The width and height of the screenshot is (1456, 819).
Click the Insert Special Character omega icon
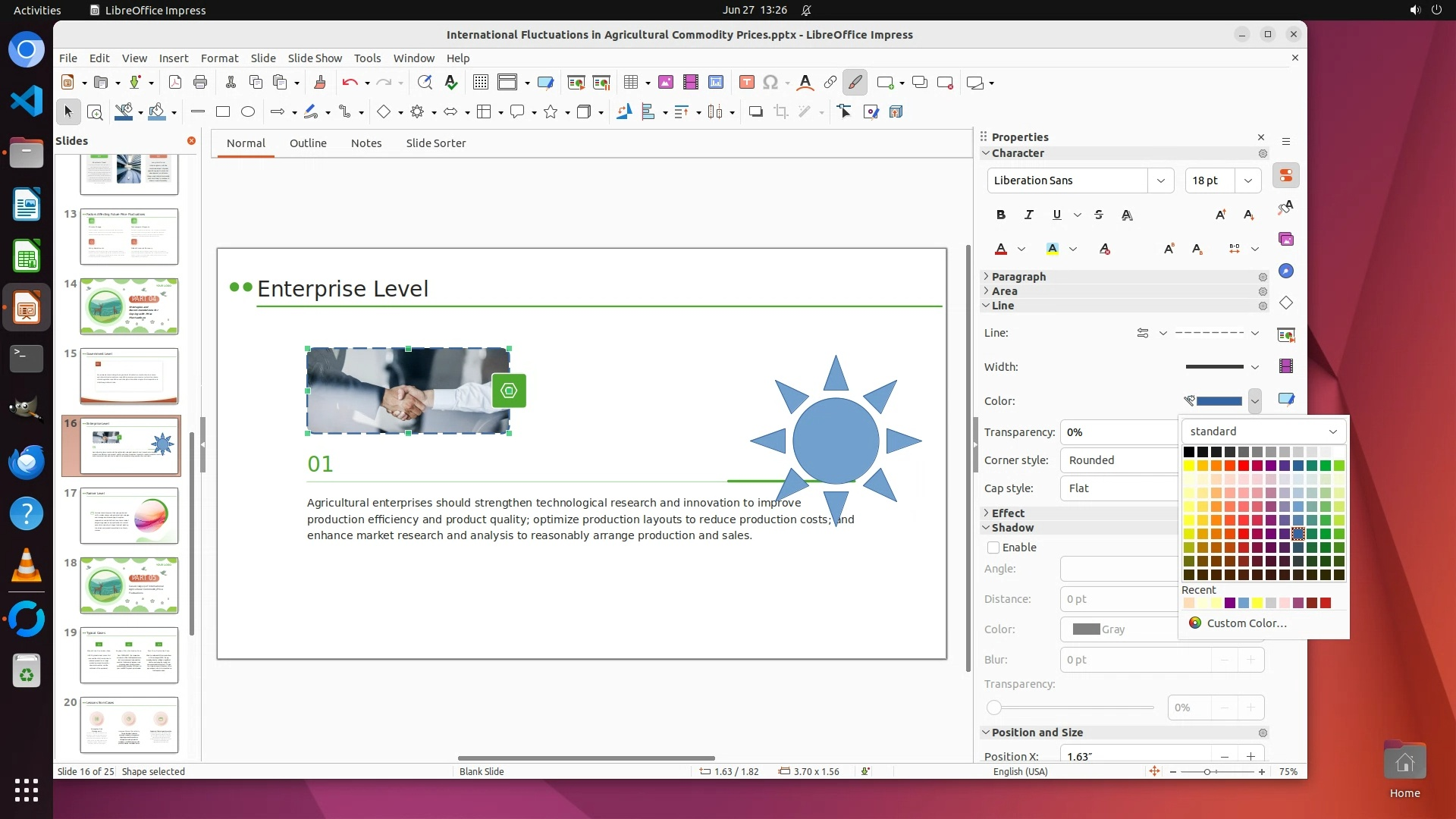click(770, 83)
